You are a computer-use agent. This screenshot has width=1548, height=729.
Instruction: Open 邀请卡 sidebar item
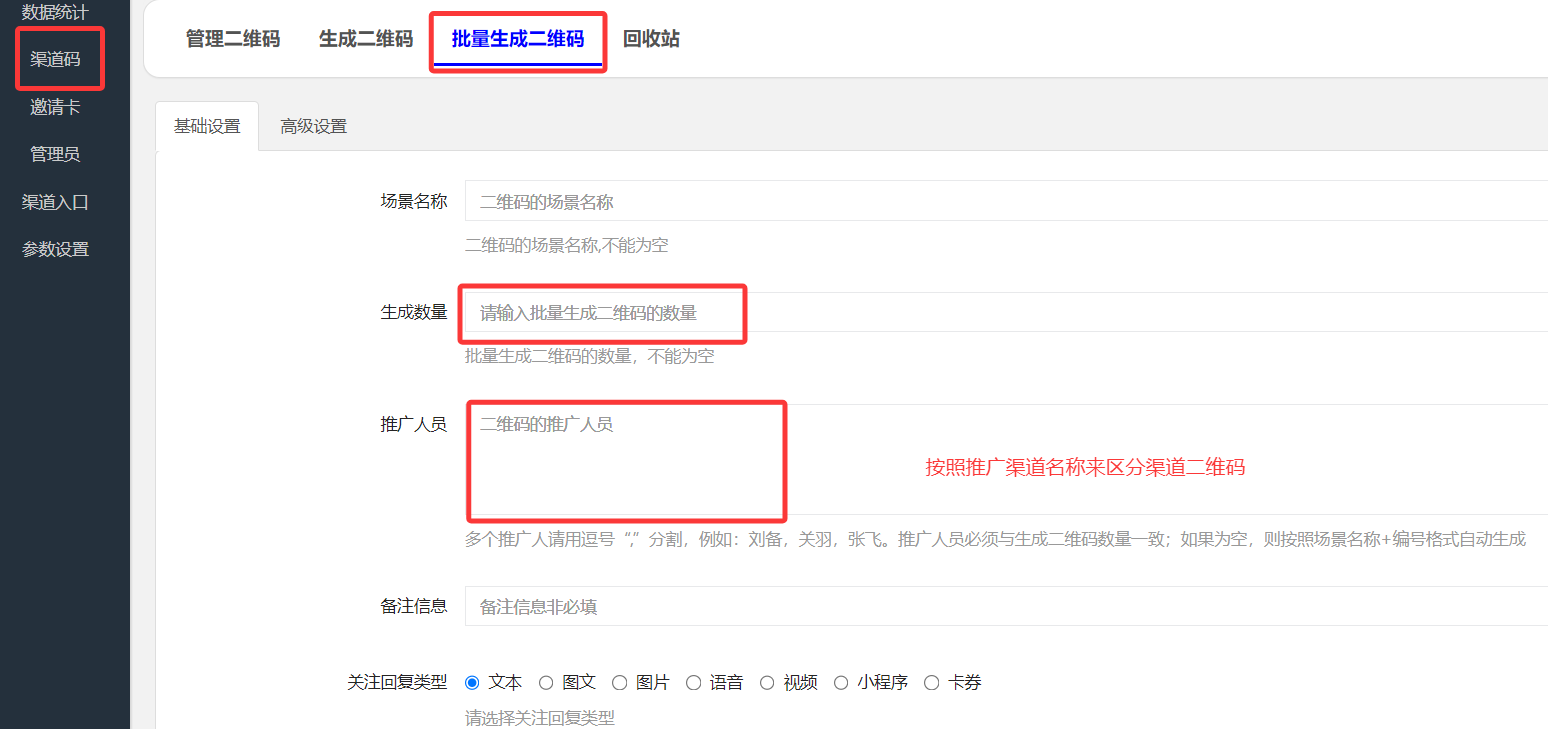[x=55, y=107]
